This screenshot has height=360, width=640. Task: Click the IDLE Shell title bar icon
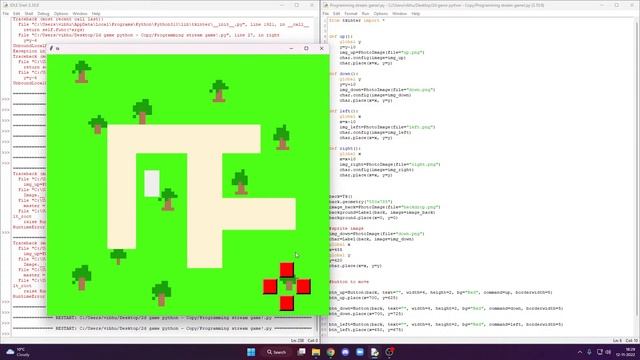(6, 5)
